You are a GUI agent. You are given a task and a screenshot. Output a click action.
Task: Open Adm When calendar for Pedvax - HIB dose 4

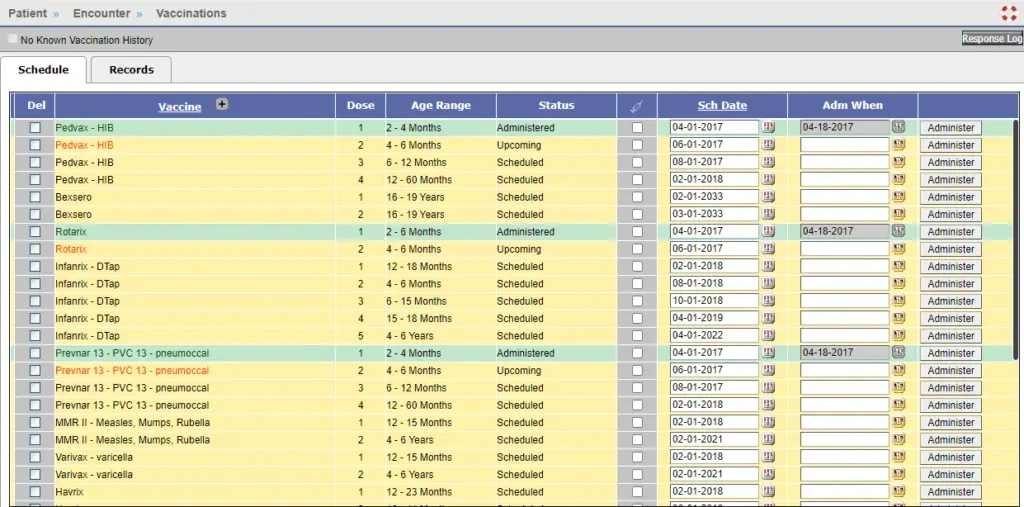(899, 180)
